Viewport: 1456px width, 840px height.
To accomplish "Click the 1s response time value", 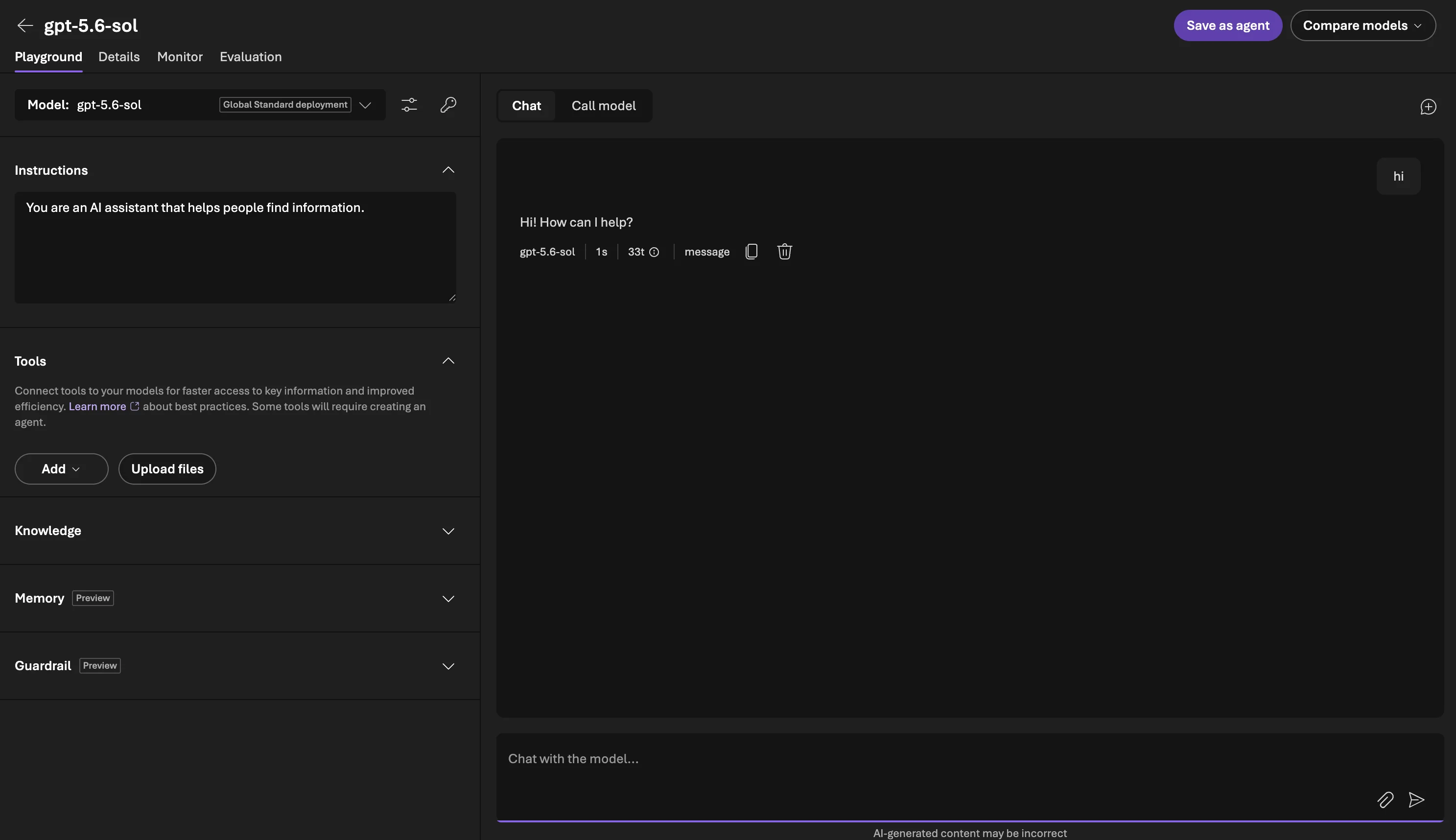I will (601, 252).
